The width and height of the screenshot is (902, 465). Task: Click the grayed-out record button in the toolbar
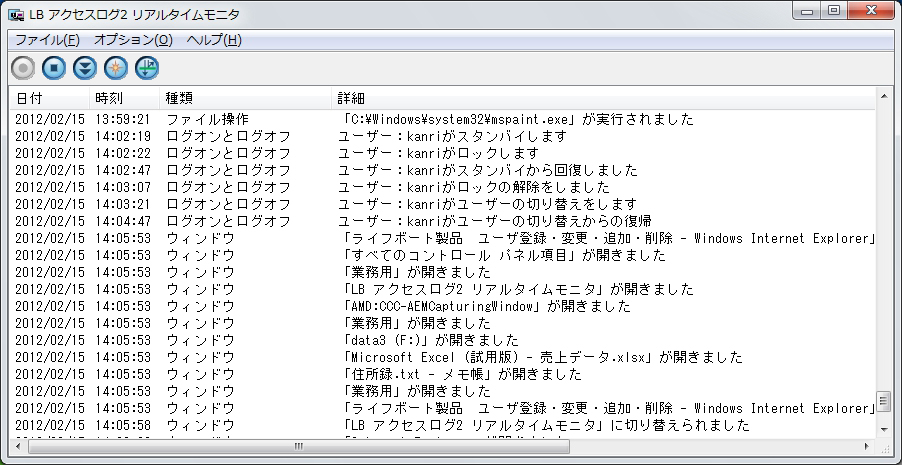pyautogui.click(x=23, y=68)
